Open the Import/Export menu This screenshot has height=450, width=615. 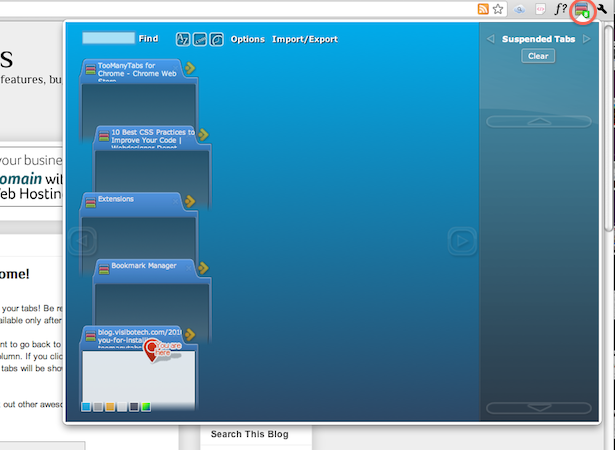305,39
